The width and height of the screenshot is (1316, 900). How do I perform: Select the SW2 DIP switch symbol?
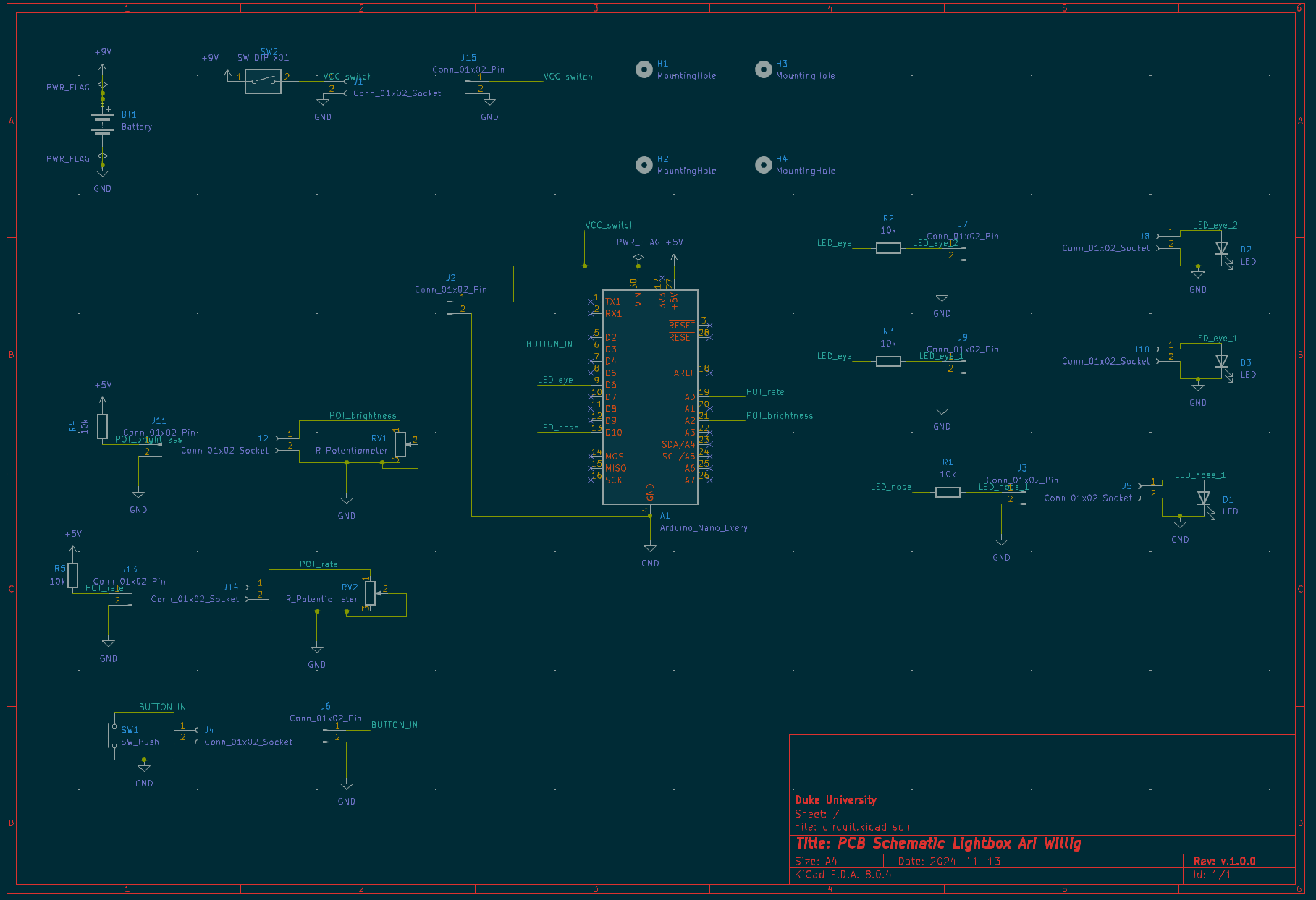tap(263, 81)
